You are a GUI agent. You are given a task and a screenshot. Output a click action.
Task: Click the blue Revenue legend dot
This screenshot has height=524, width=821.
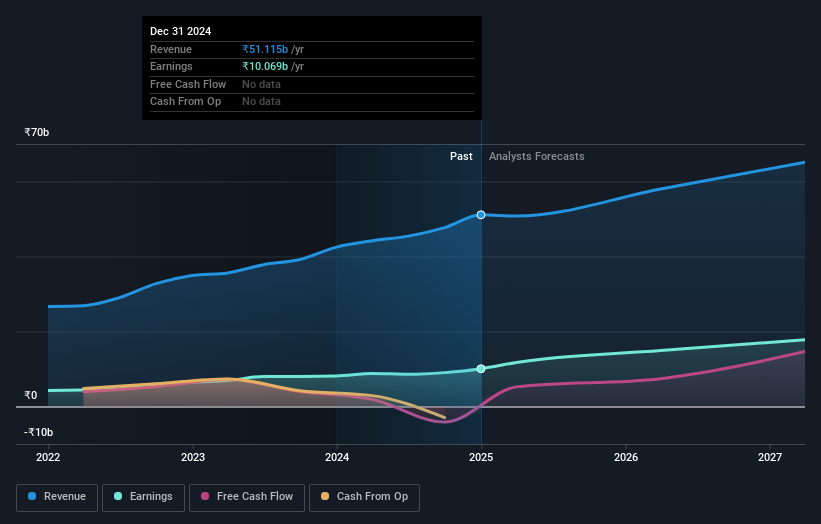pos(32,496)
